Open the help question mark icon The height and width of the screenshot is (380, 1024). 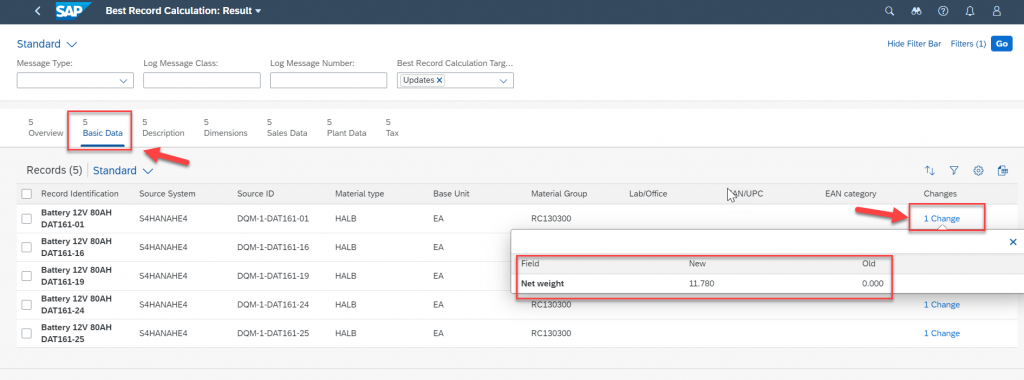click(942, 11)
